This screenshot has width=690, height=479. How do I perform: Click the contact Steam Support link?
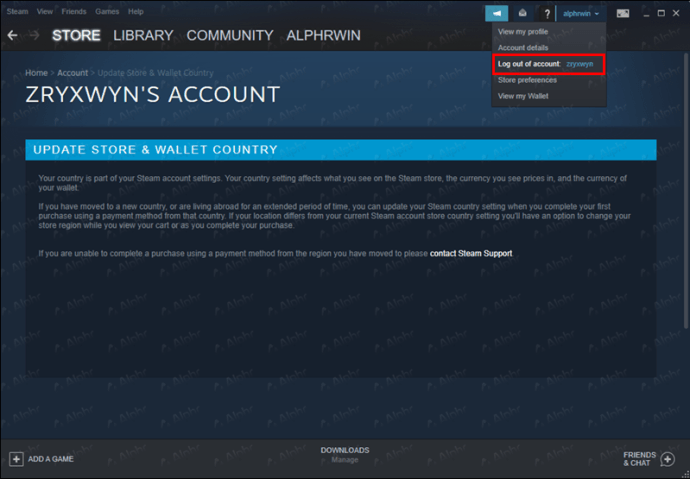pos(471,253)
